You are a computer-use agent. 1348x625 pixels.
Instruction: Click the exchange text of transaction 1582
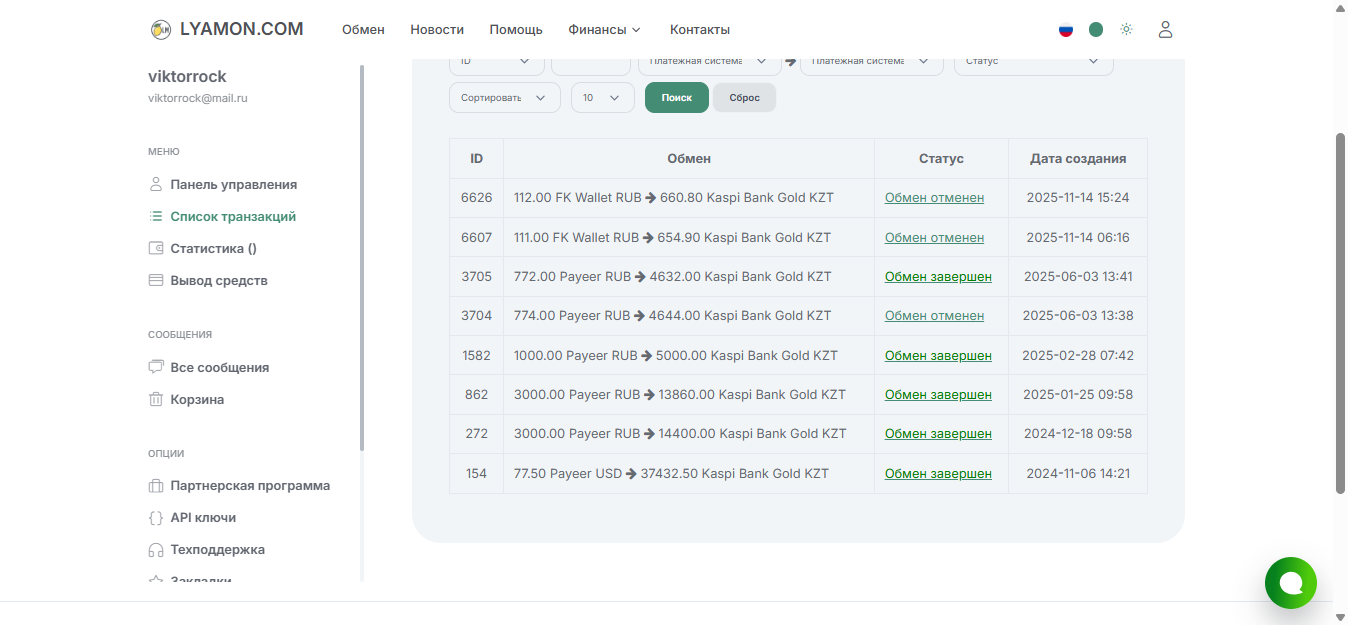pos(676,356)
